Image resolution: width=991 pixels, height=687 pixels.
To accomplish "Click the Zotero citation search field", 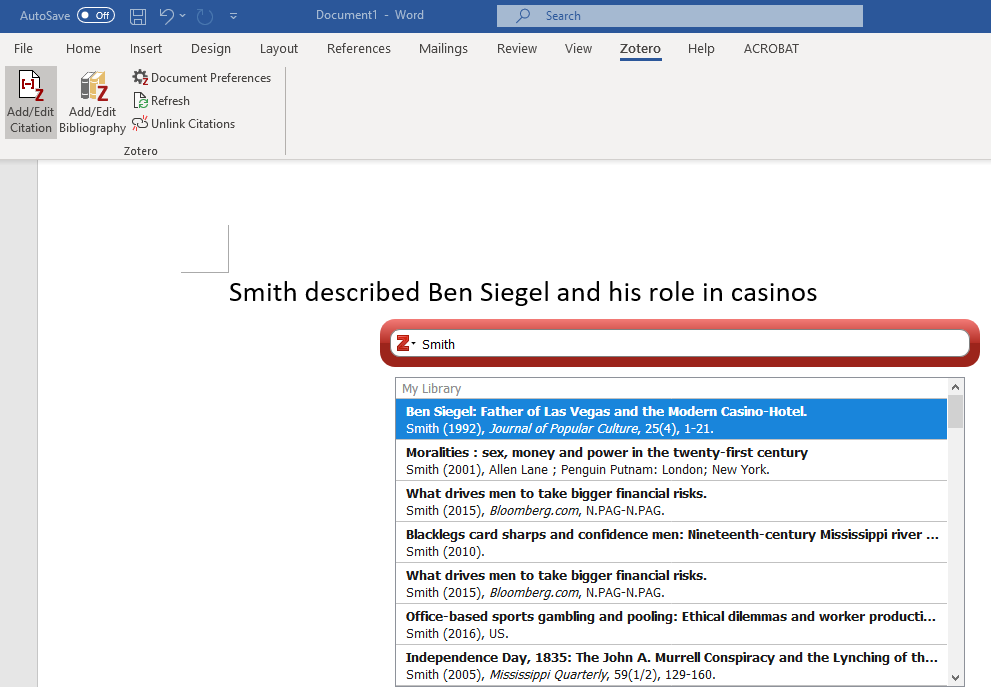I will pos(679,344).
